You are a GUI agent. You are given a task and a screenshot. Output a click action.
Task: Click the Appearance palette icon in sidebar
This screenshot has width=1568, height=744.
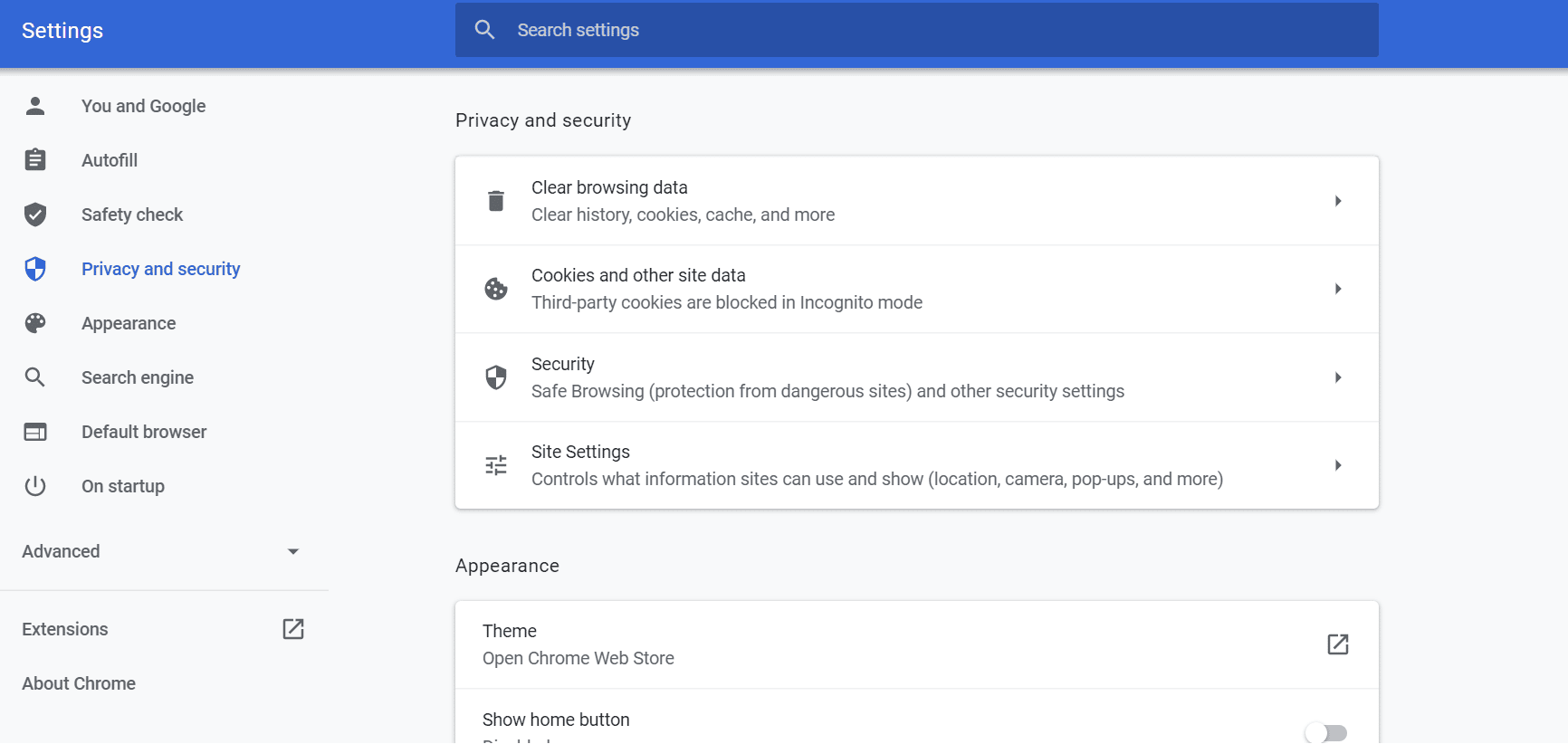(x=35, y=323)
